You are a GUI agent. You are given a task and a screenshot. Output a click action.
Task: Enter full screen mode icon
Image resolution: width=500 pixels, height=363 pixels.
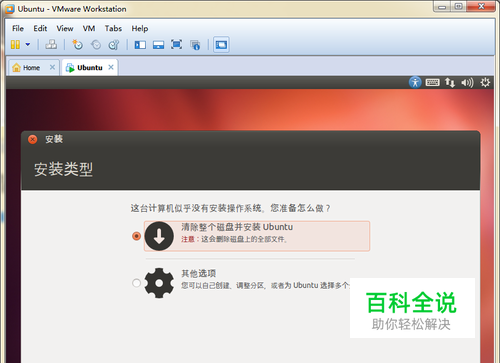point(176,44)
